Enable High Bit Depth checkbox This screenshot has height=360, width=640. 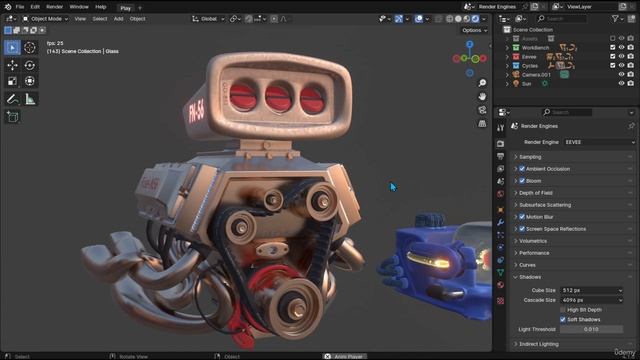pos(563,310)
